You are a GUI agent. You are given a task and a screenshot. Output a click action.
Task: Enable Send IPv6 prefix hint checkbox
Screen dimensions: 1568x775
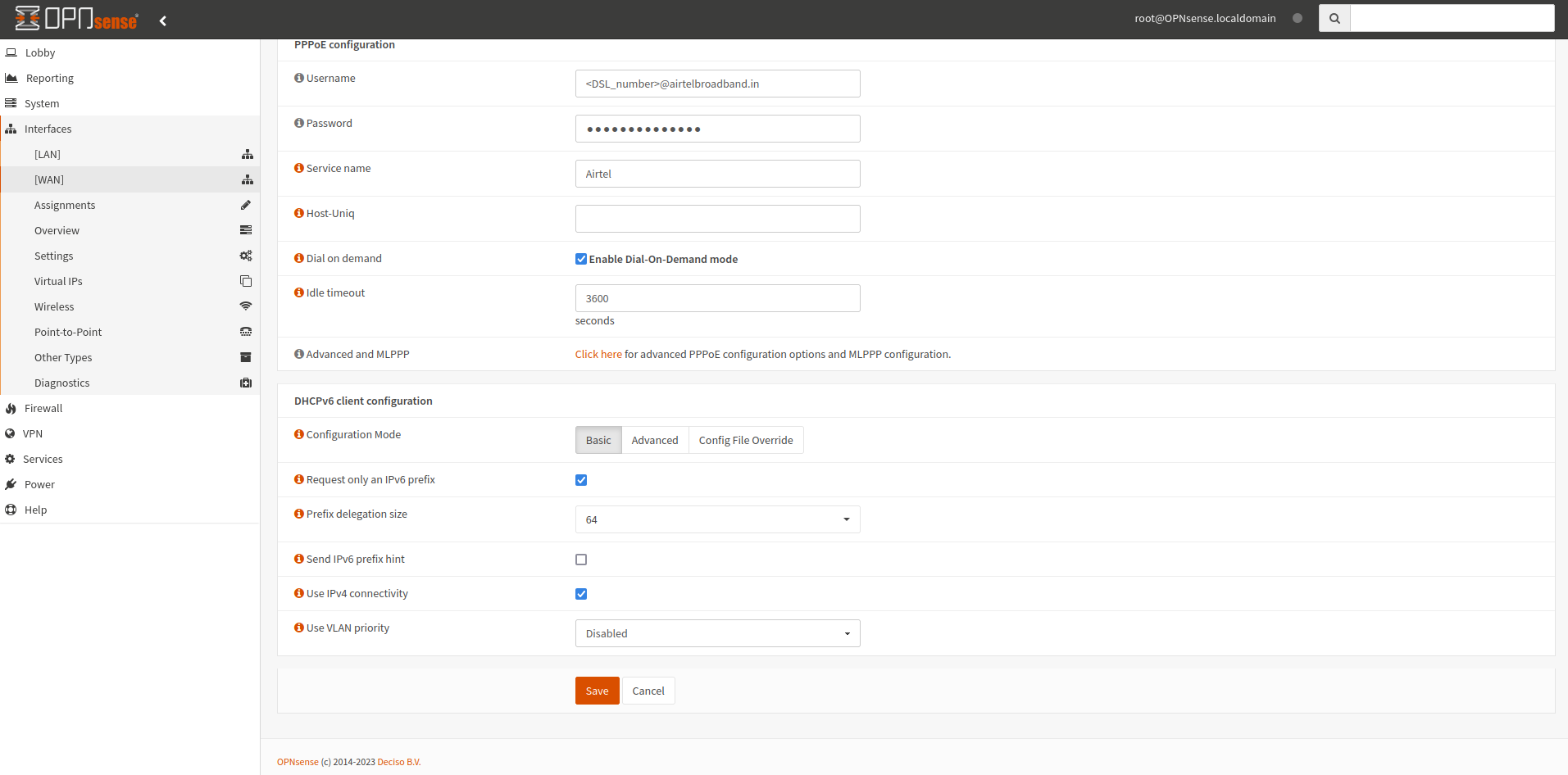tap(581, 560)
